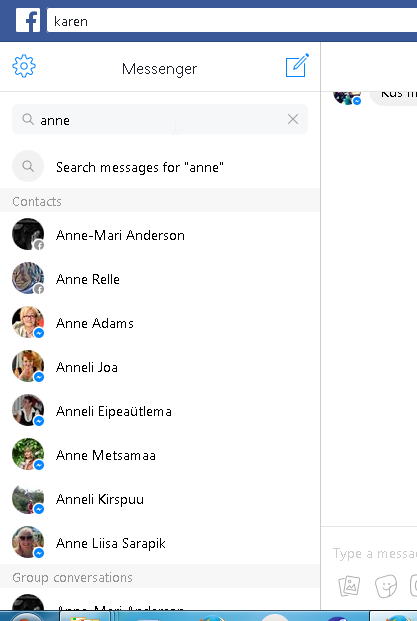Click the new message compose icon

(297, 65)
